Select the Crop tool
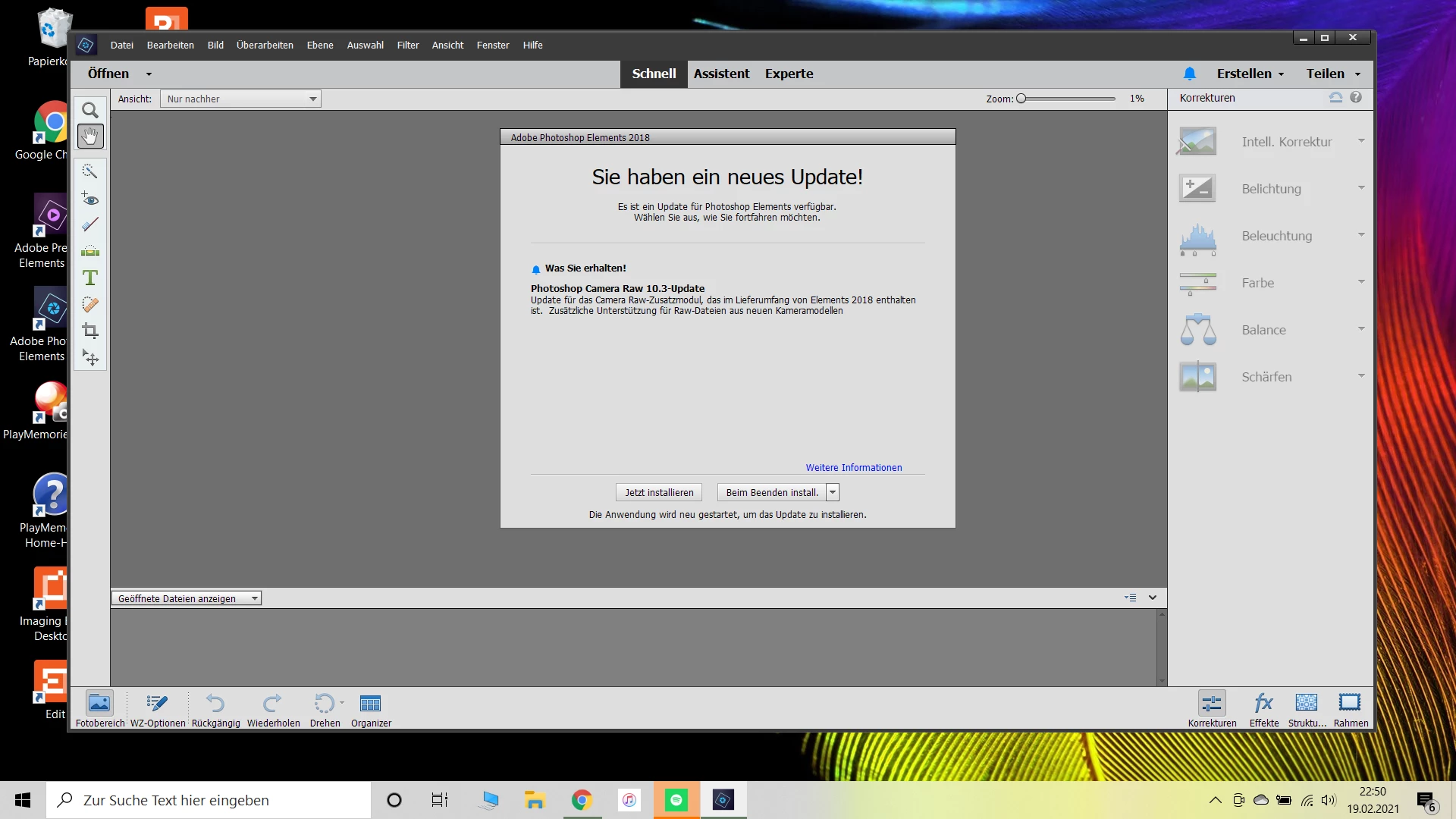 (x=90, y=331)
